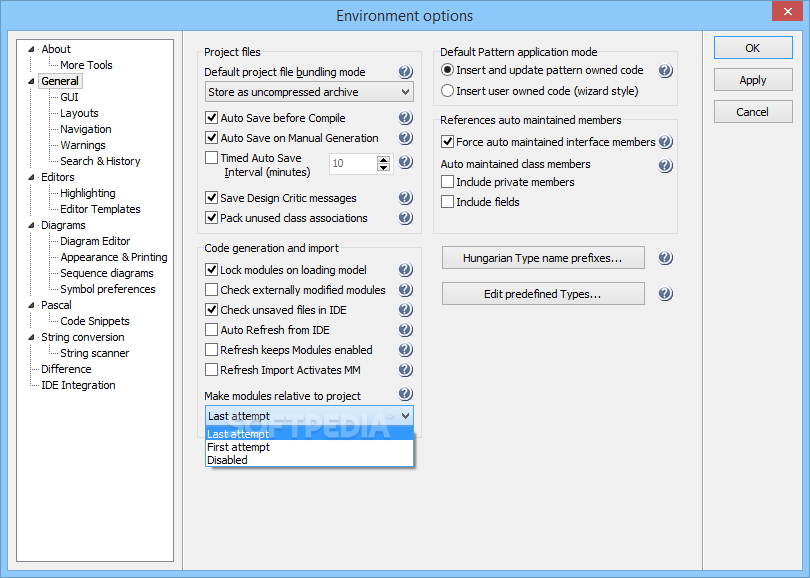The height and width of the screenshot is (578, 810).
Task: Close the Make modules relative to project combo box
Action: [309, 416]
